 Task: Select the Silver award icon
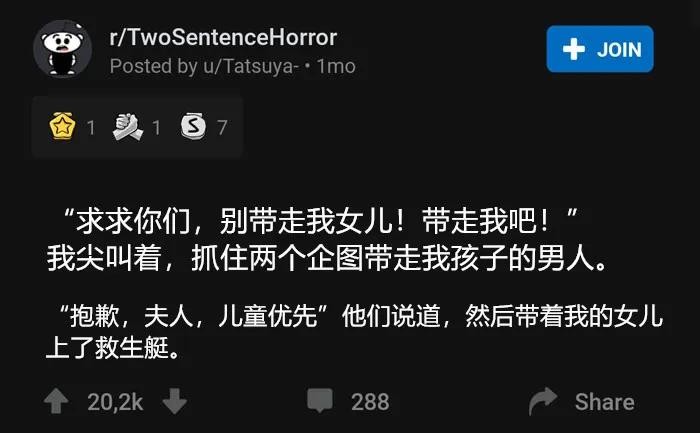[x=193, y=126]
